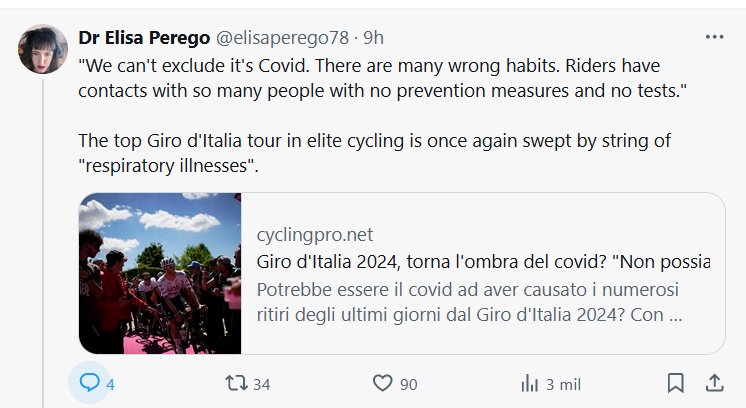Image resolution: width=746 pixels, height=408 pixels.
Task: Click the article description starting 'Potrebbe essere'
Action: (470, 303)
